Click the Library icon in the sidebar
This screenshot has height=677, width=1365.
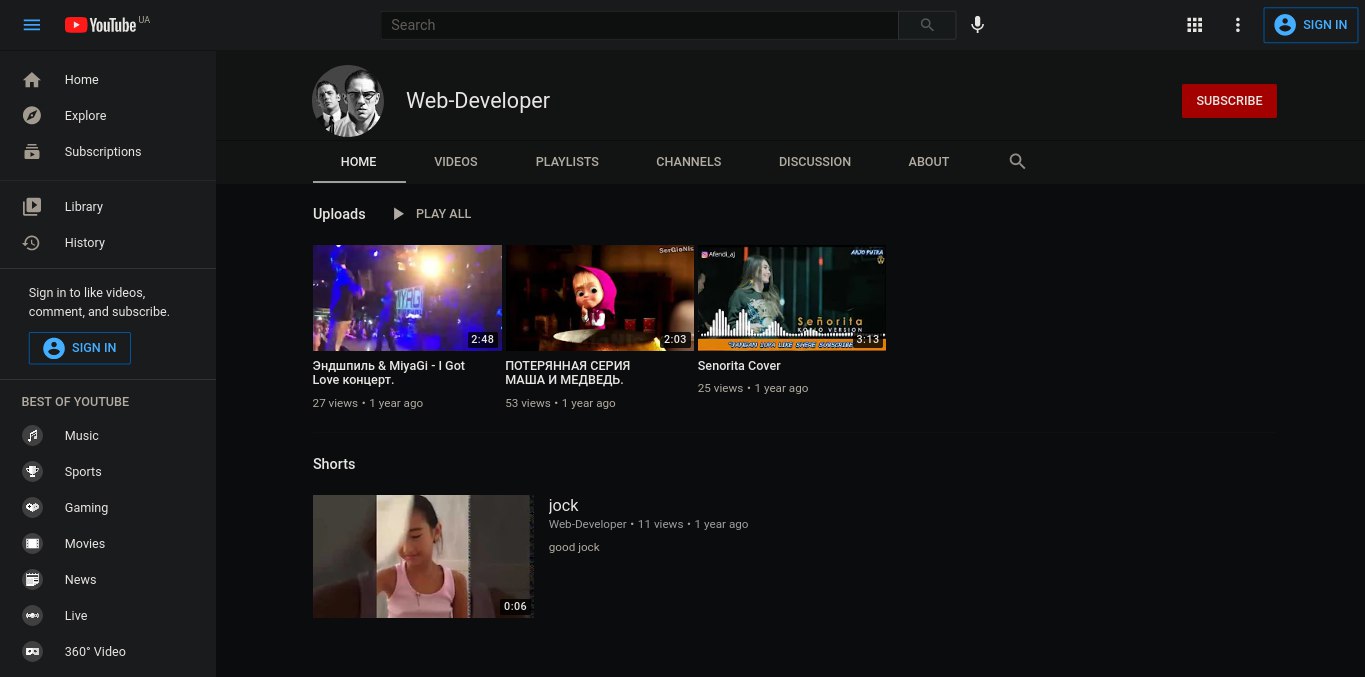pyautogui.click(x=32, y=207)
